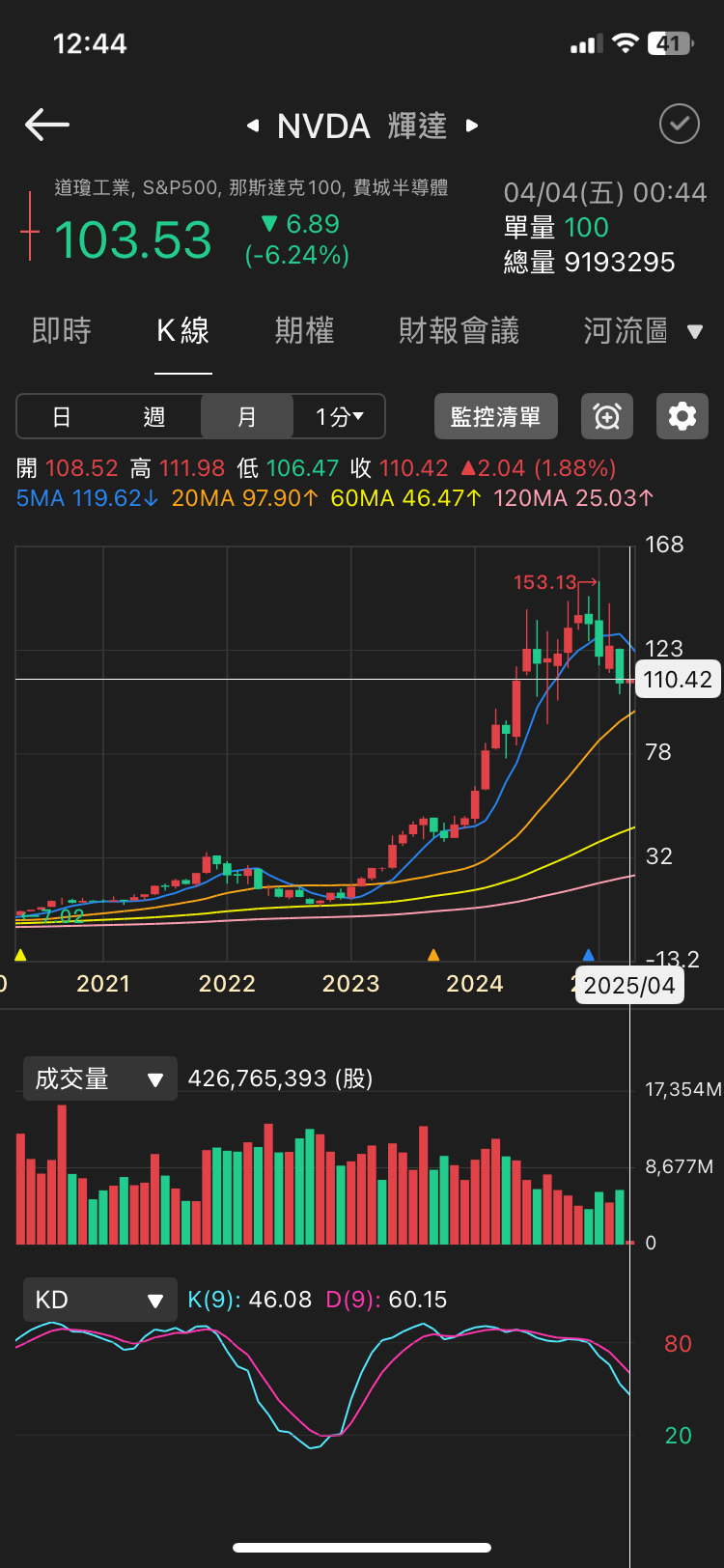724x1568 pixels.
Task: Tap the 2025/04 crosshair date label
Action: click(629, 985)
